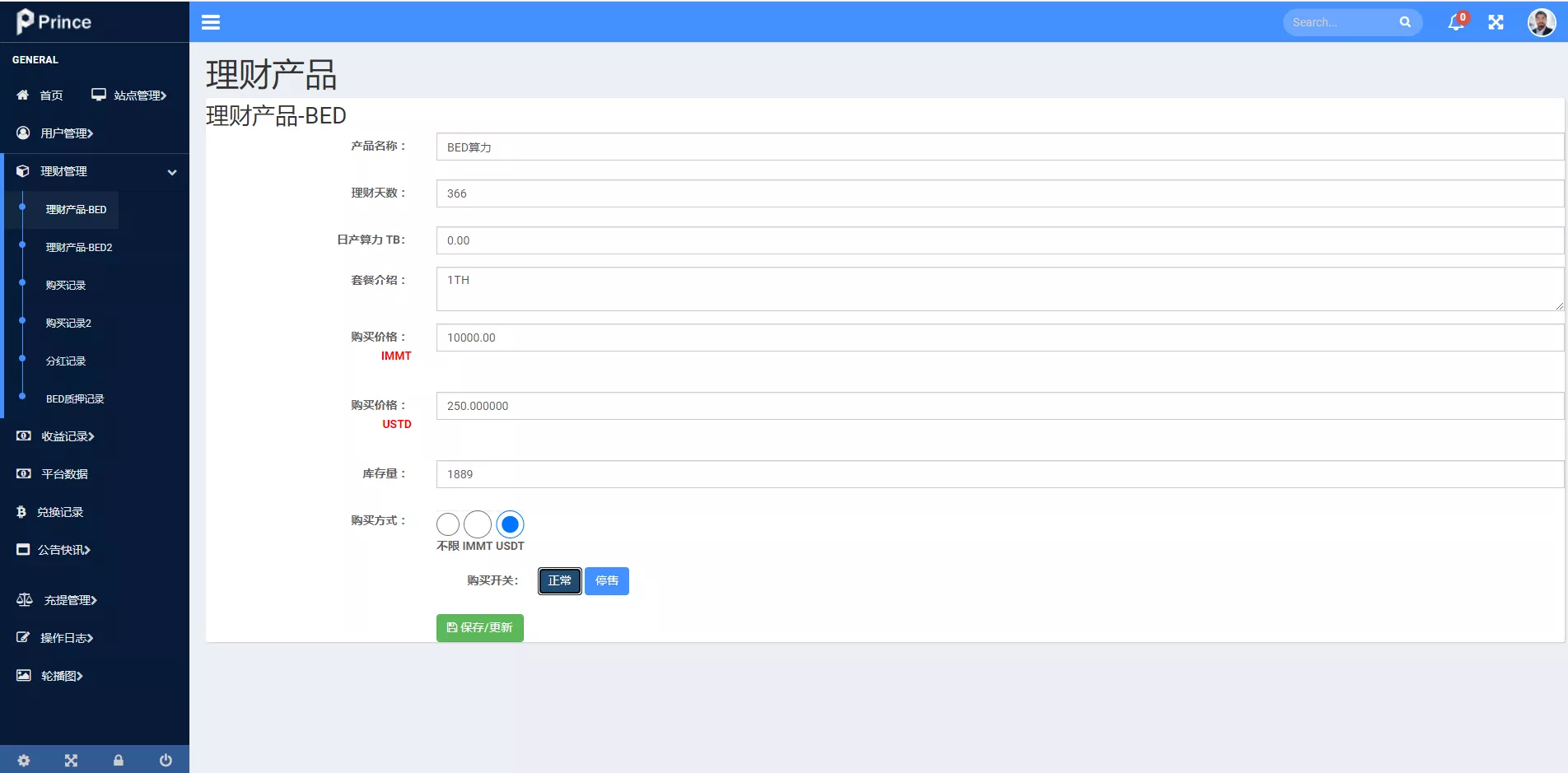Viewport: 1568px width, 773px height.
Task: Set purchase switch to 停售
Action: (x=606, y=580)
